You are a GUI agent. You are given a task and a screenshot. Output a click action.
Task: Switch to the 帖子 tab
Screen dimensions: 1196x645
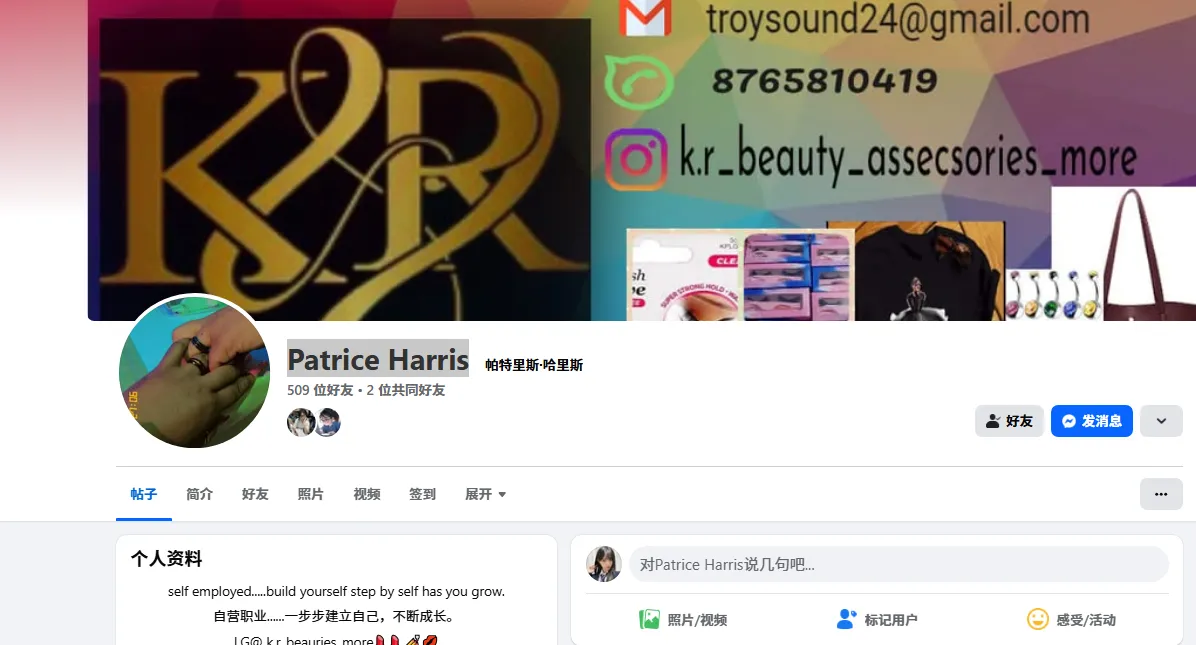tap(143, 493)
